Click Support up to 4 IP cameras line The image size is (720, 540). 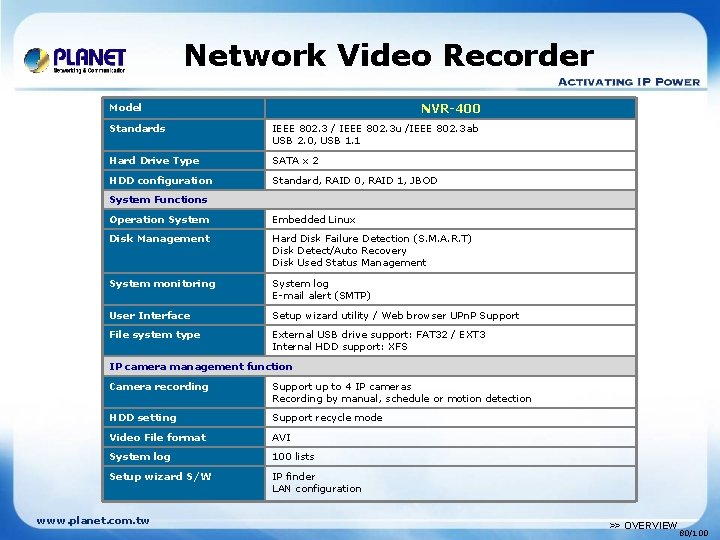pyautogui.click(x=341, y=387)
